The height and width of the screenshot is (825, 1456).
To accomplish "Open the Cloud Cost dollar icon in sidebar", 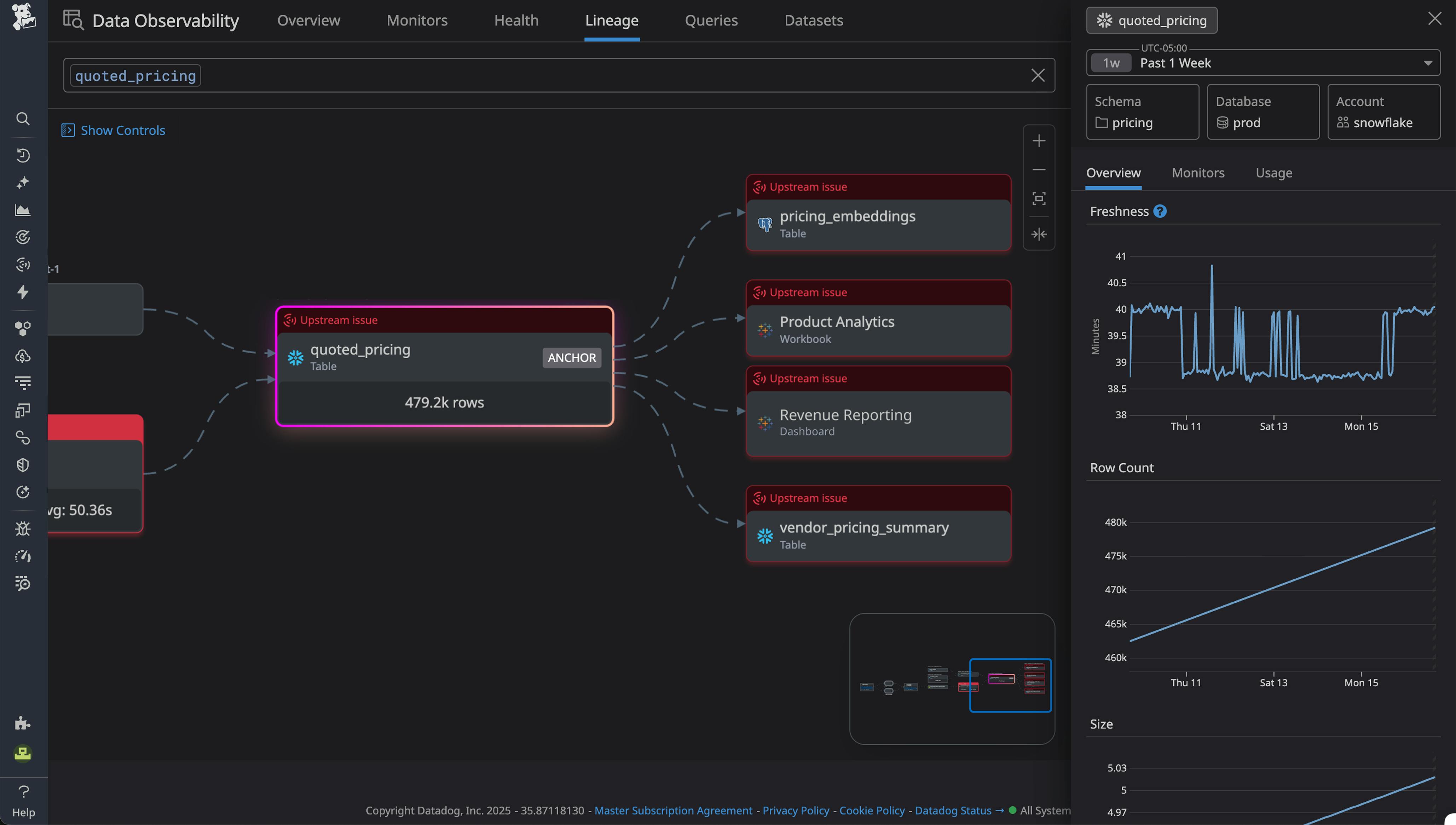I will [23, 356].
